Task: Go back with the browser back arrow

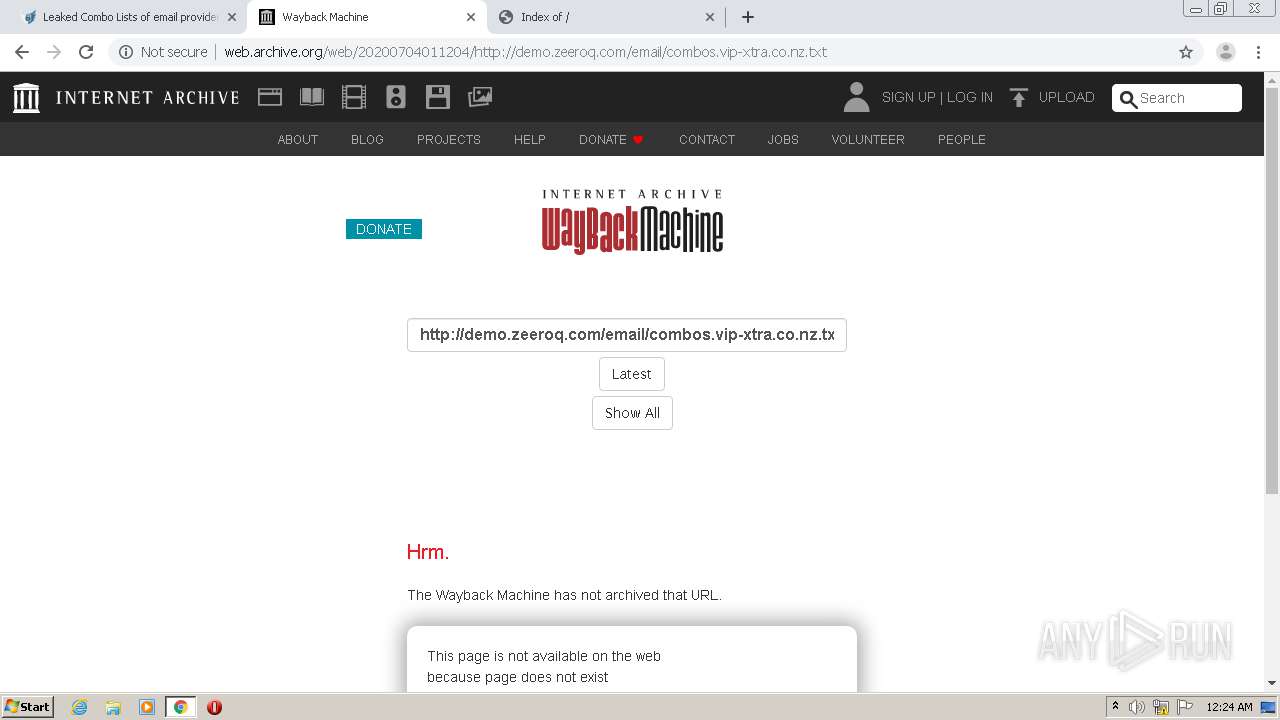Action: tap(22, 52)
